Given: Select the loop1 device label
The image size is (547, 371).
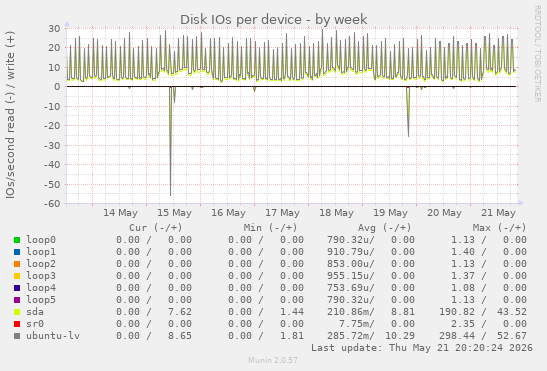Looking at the screenshot, I should point(41,252).
